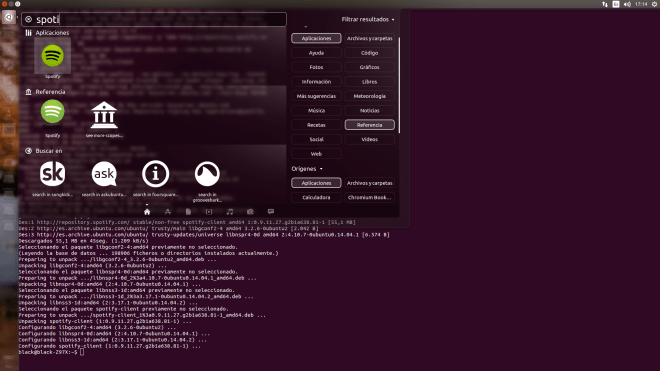Toggle the Archivos y carpetas category filter
The width and height of the screenshot is (660, 371).
pyautogui.click(x=370, y=38)
